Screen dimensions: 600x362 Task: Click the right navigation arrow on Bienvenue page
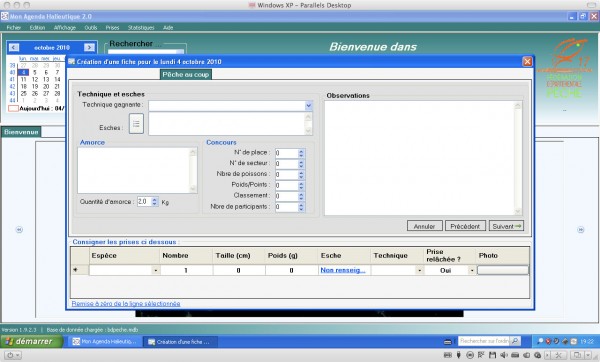tap(580, 230)
